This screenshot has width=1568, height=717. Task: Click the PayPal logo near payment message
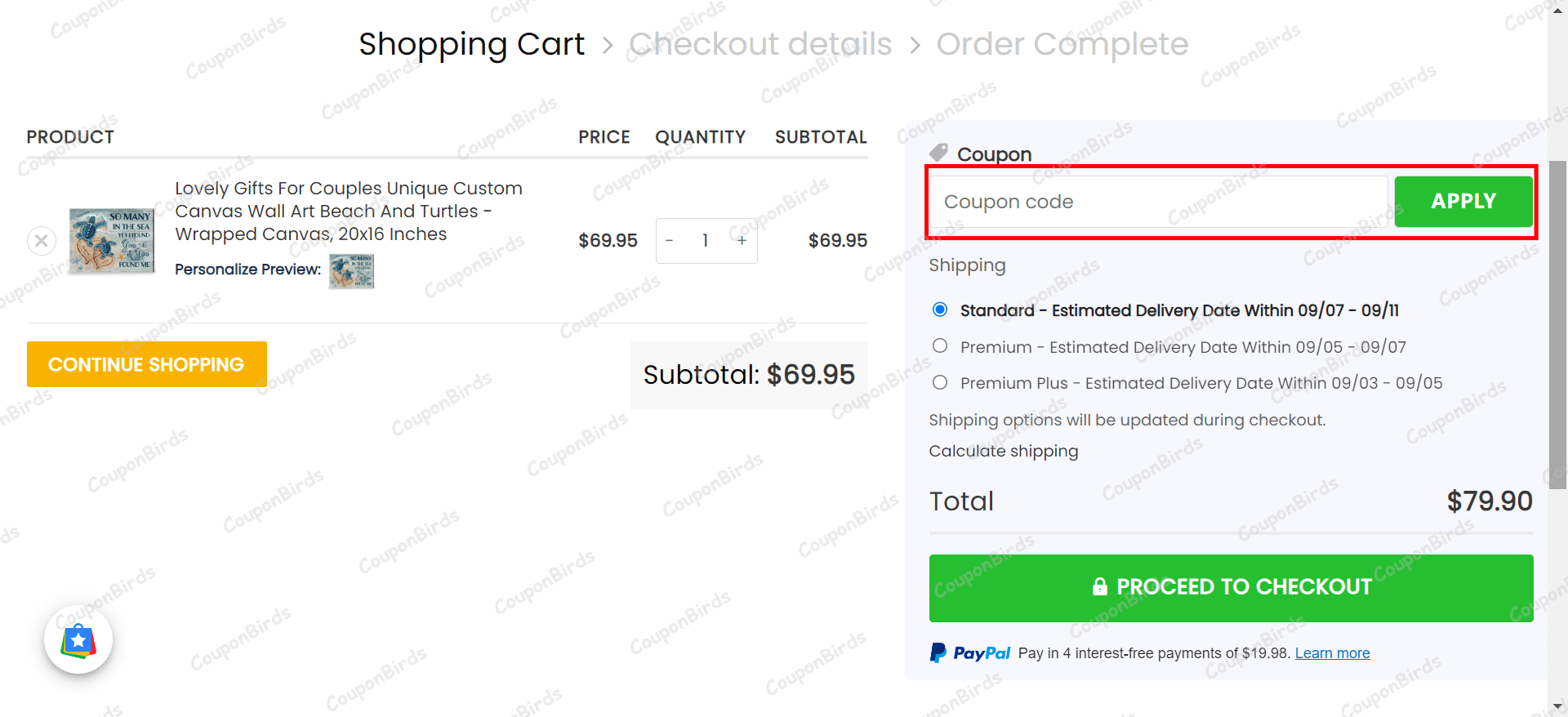[969, 652]
